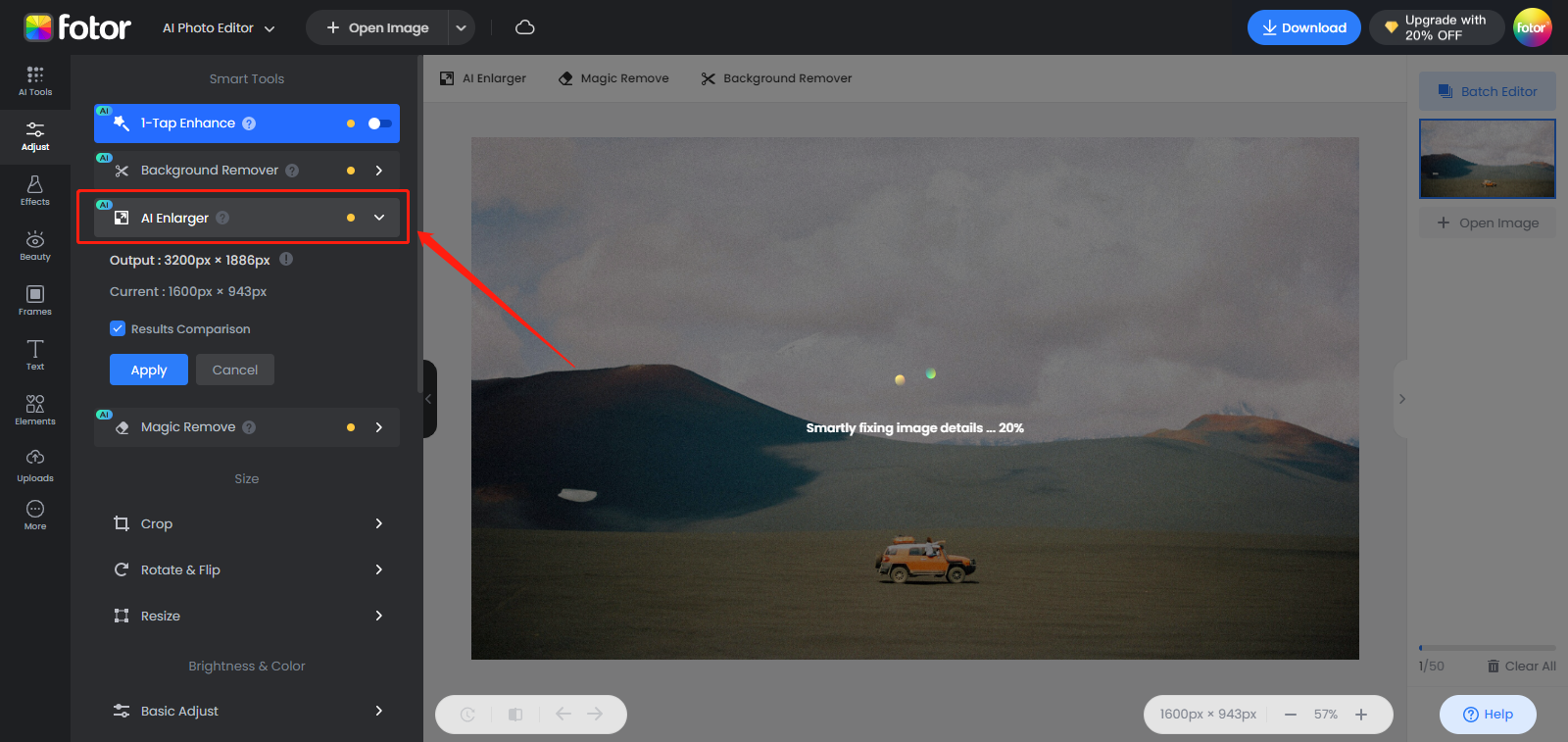
Task: Open the AI Tools sidebar panel
Action: (35, 80)
